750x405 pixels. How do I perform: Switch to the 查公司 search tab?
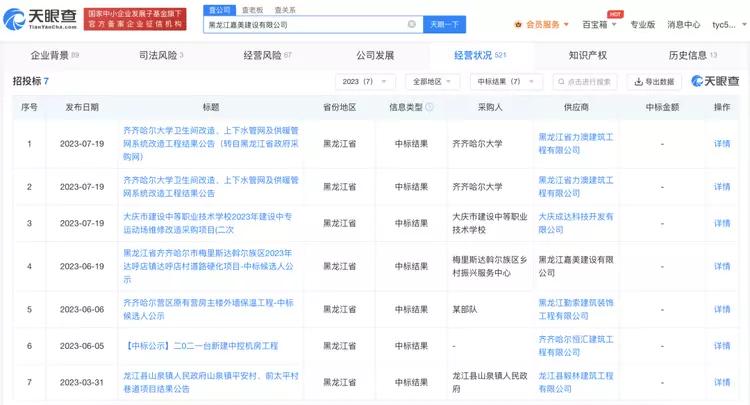pos(220,10)
